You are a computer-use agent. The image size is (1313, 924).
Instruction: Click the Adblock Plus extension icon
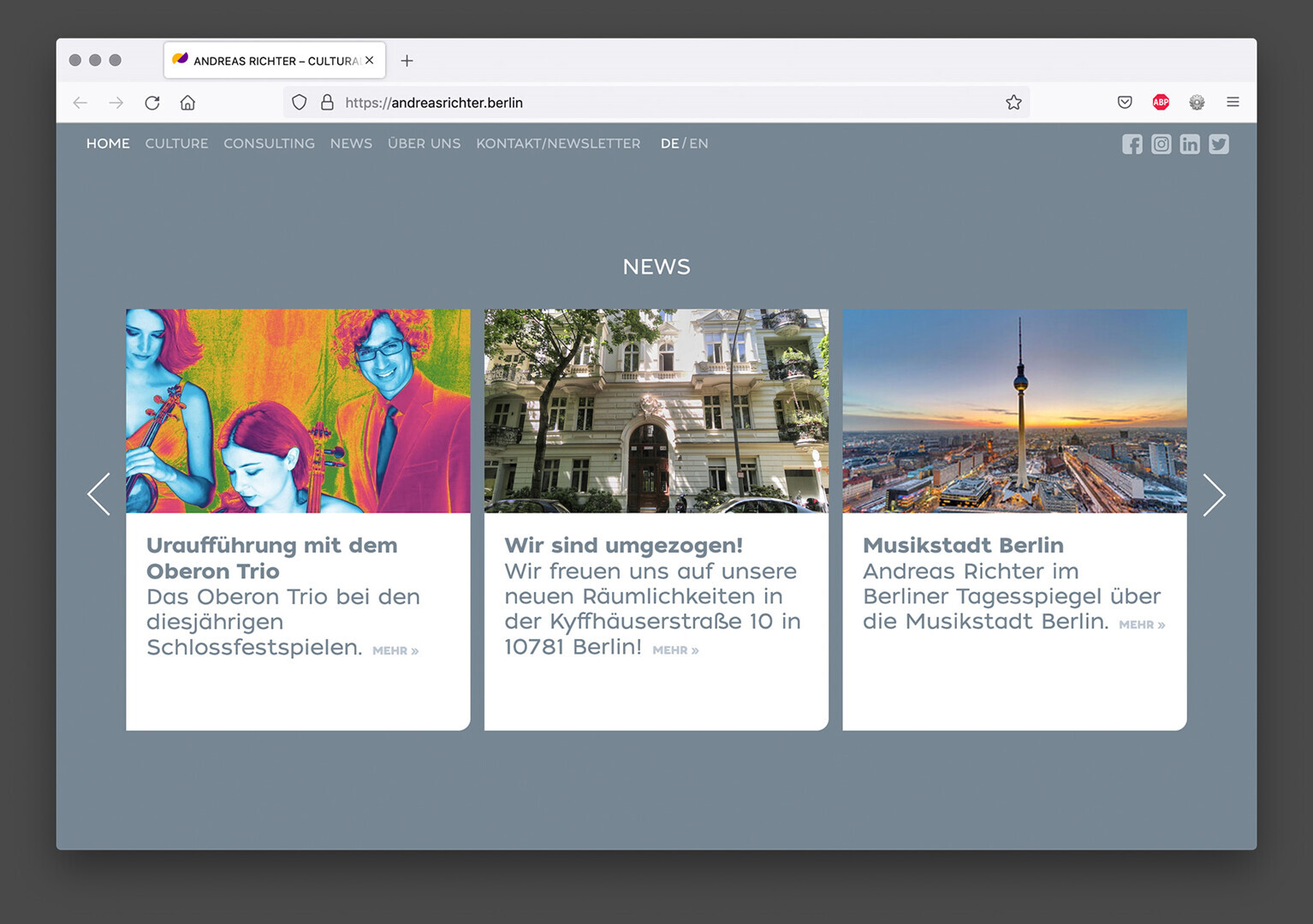click(1161, 103)
